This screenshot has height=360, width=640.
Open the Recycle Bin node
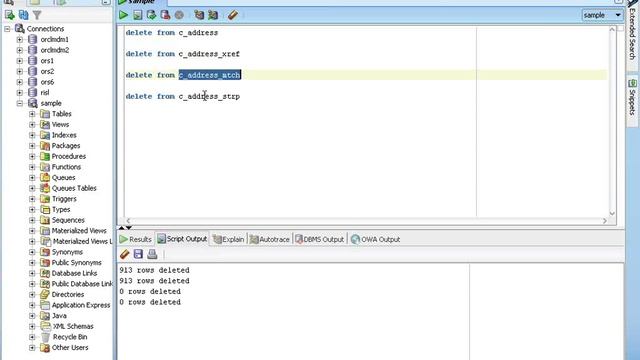[x=70, y=337]
